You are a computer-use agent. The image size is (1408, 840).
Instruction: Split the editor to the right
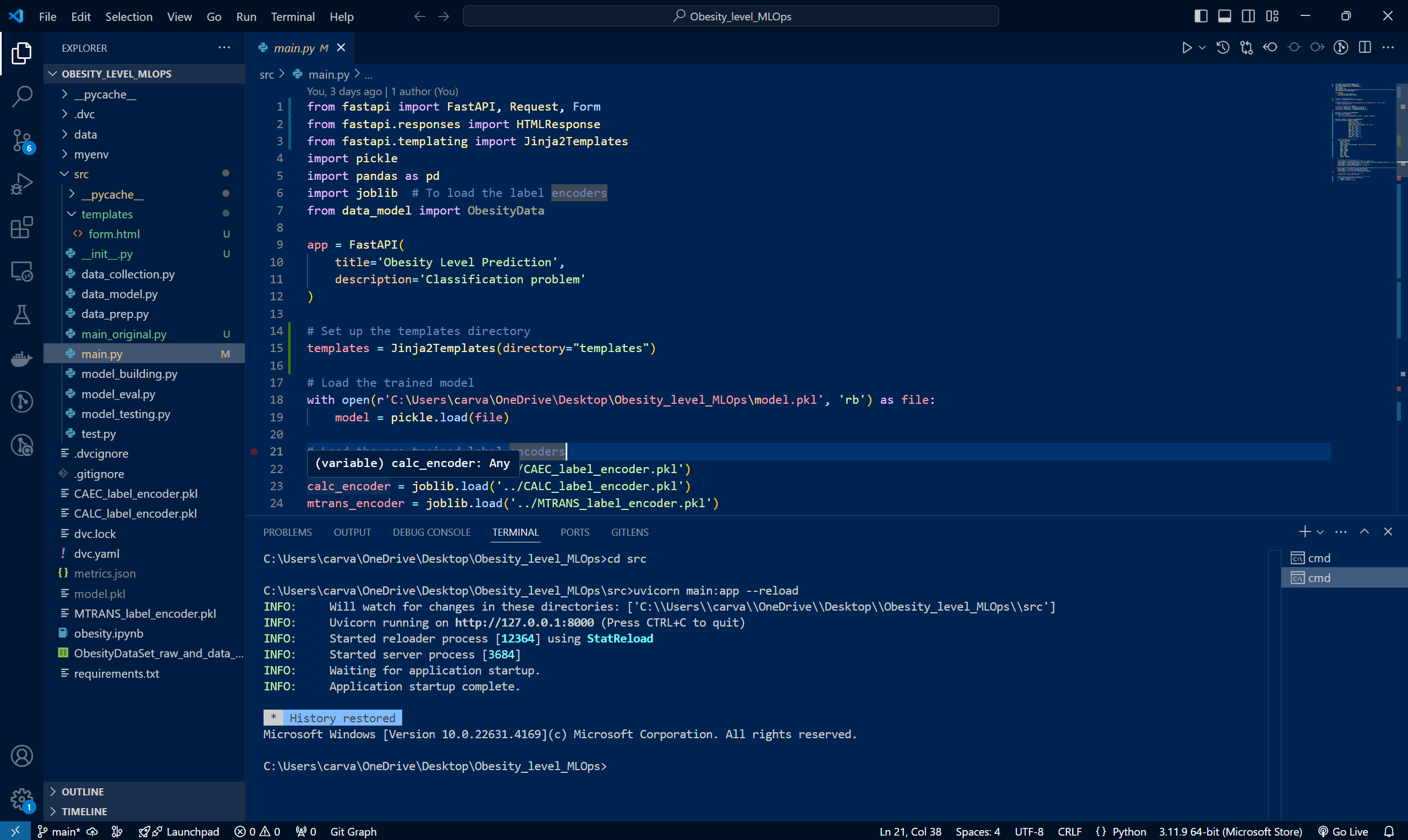[1365, 47]
